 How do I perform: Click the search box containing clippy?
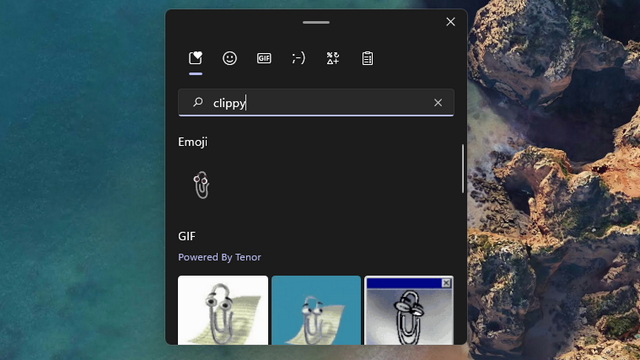316,102
